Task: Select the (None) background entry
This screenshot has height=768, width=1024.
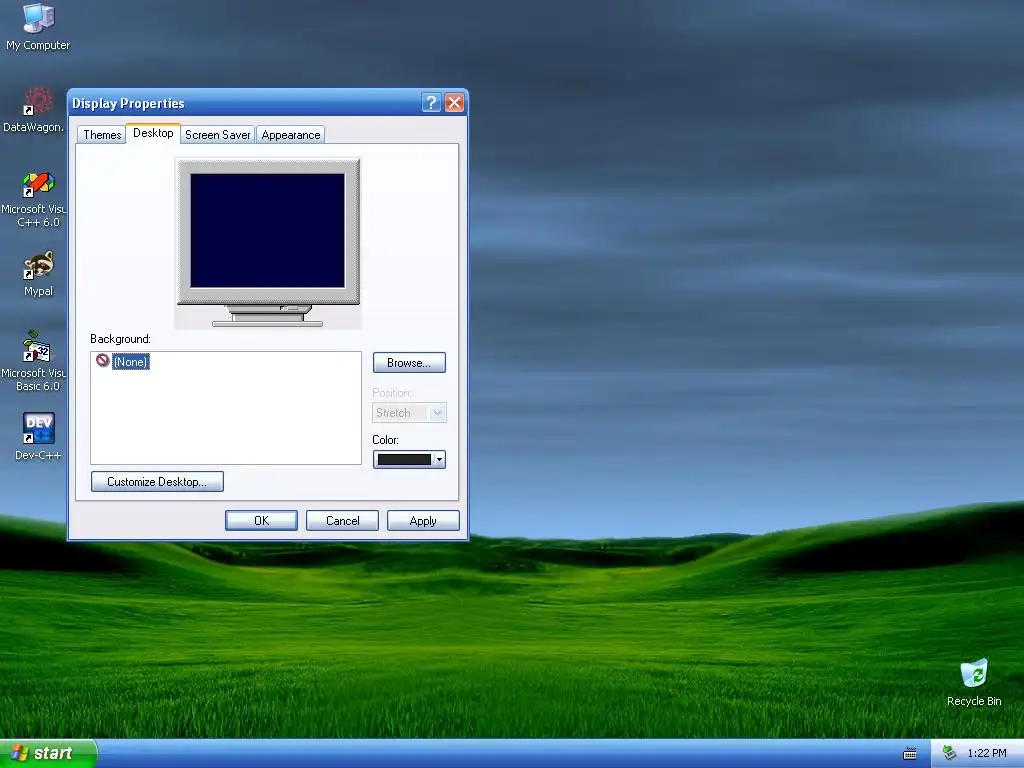Action: point(131,362)
